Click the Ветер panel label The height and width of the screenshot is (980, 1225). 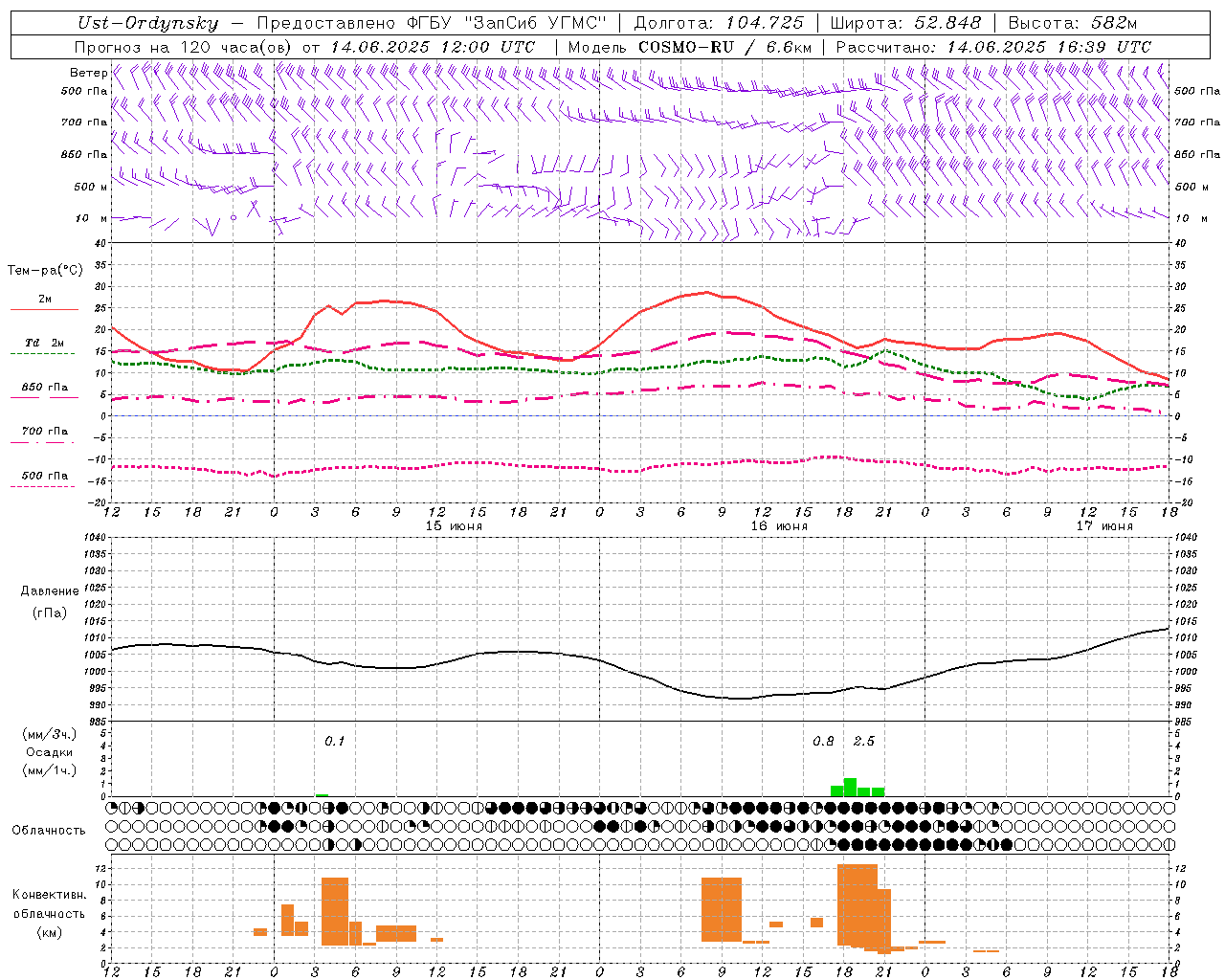(88, 73)
